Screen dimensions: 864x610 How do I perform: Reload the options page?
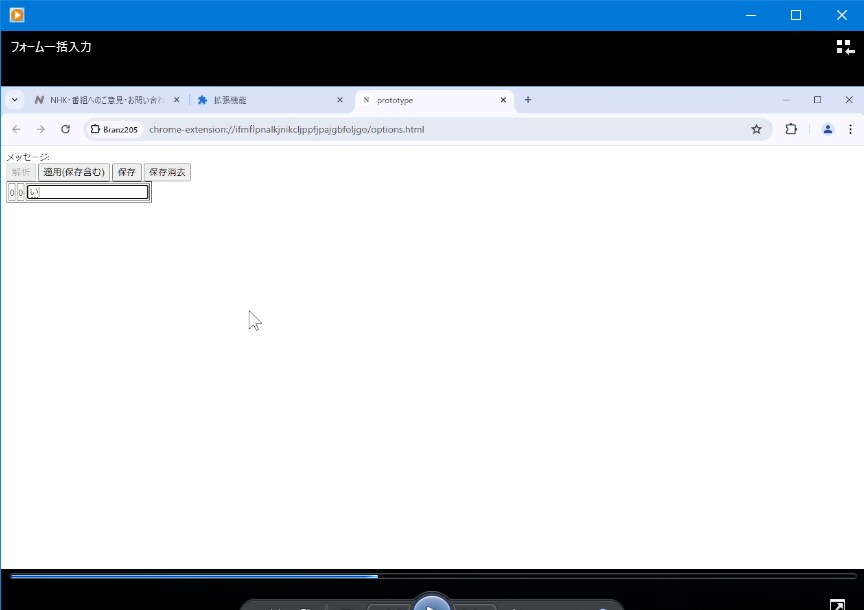tap(66, 129)
